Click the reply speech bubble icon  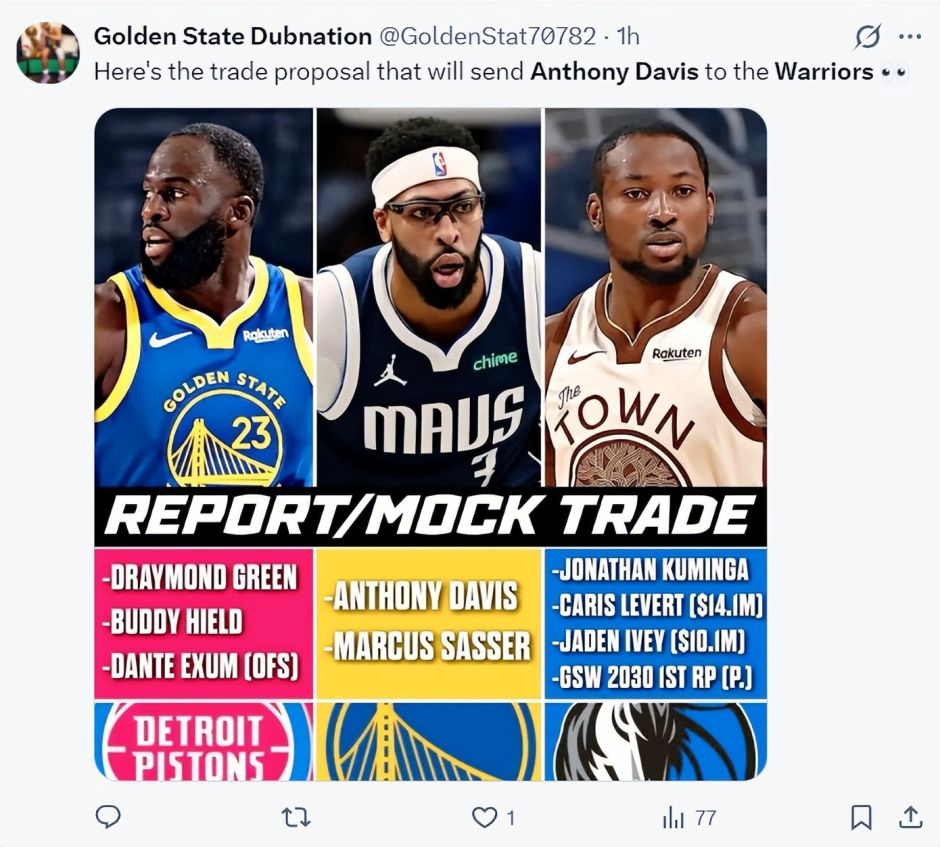(109, 817)
